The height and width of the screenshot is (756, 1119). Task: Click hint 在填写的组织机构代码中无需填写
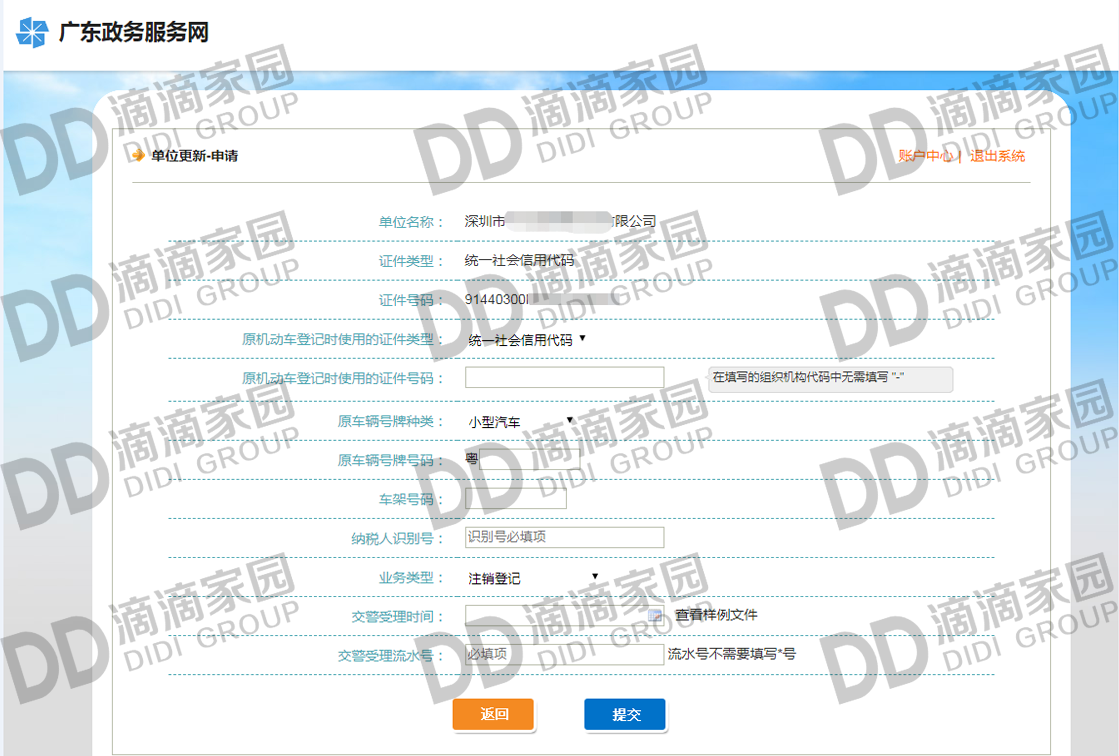pyautogui.click(x=830, y=378)
